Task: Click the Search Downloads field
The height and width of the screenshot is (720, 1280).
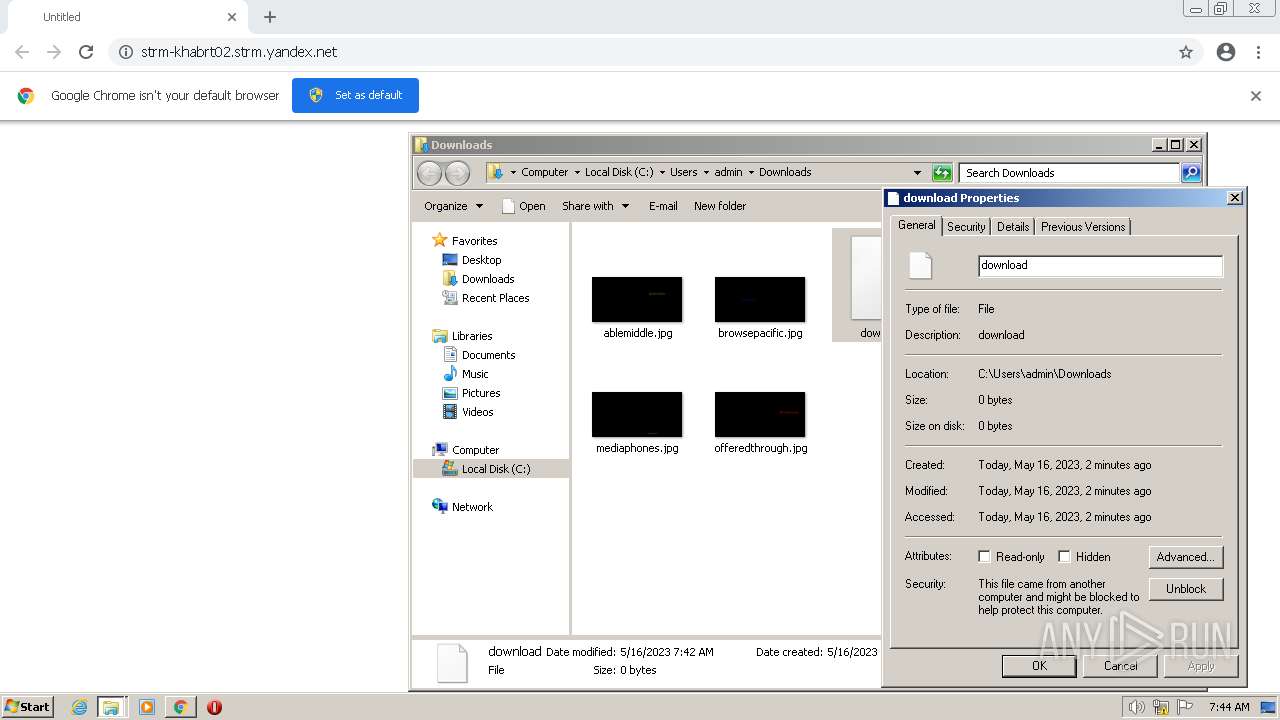Action: pos(1069,173)
